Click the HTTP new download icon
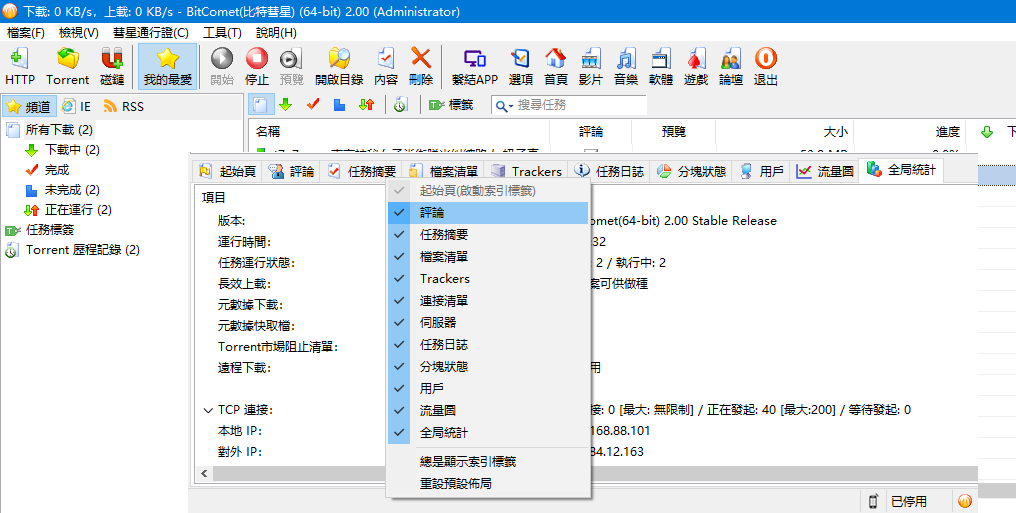 pyautogui.click(x=19, y=66)
